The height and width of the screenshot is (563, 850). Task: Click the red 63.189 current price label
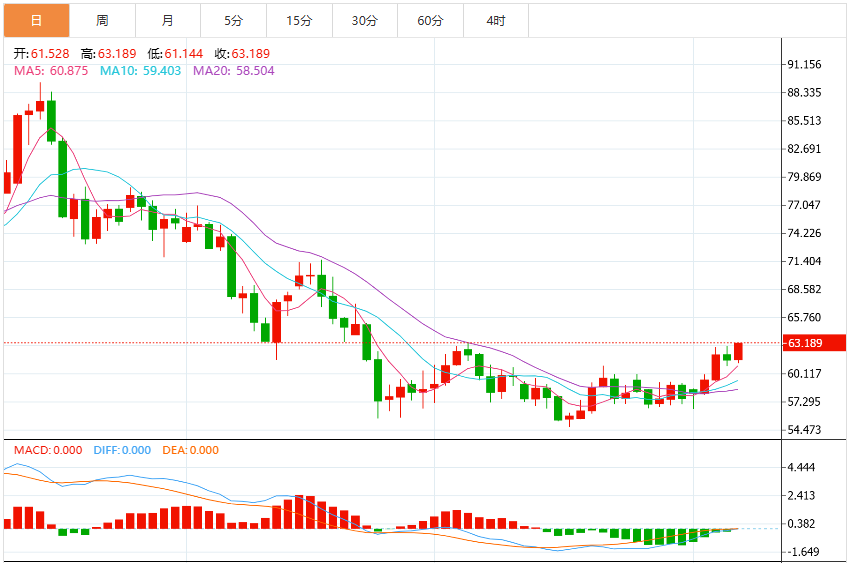[814, 343]
